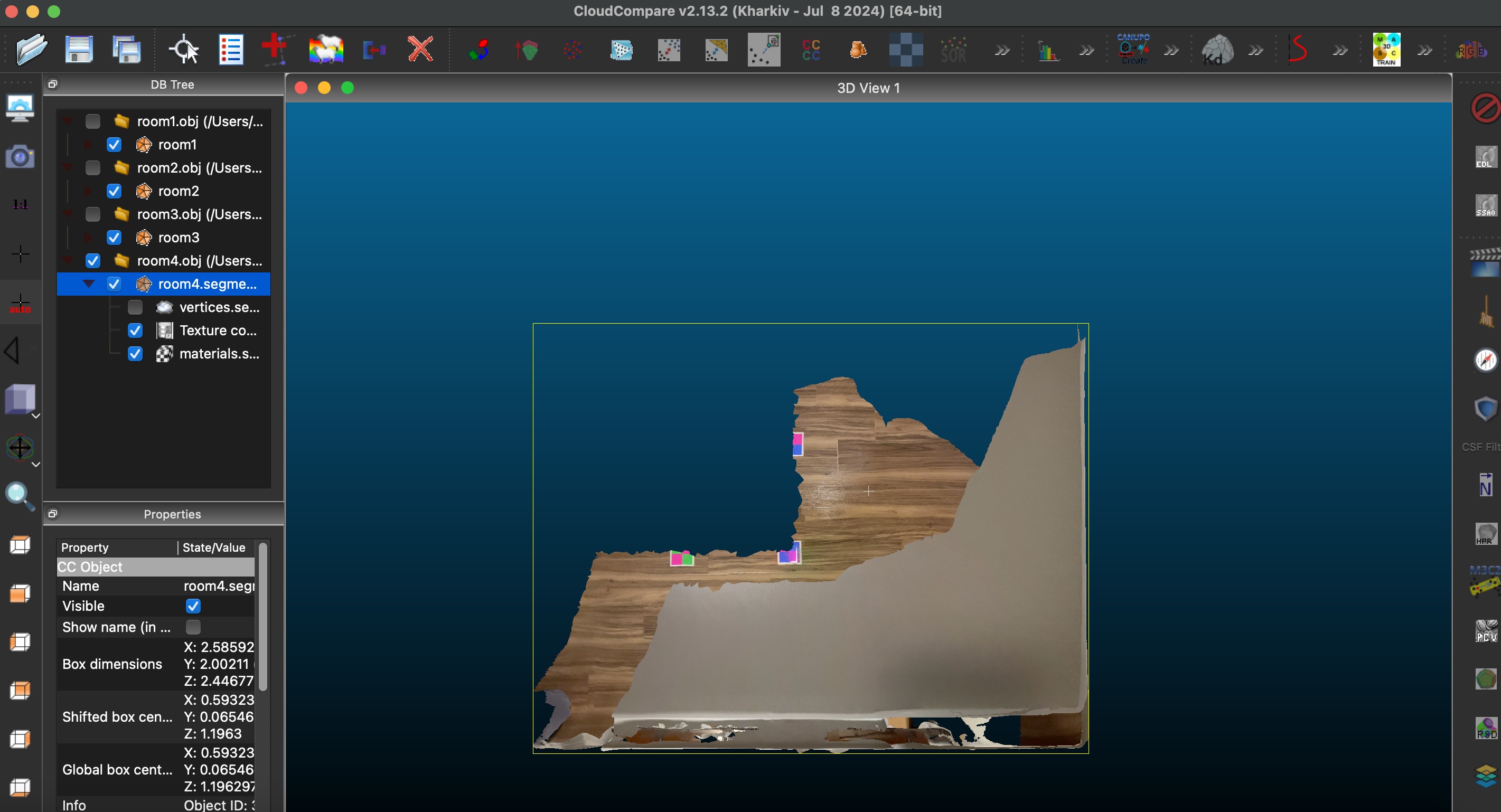Open the SOR filter tool
This screenshot has height=812, width=1501.
point(953,51)
